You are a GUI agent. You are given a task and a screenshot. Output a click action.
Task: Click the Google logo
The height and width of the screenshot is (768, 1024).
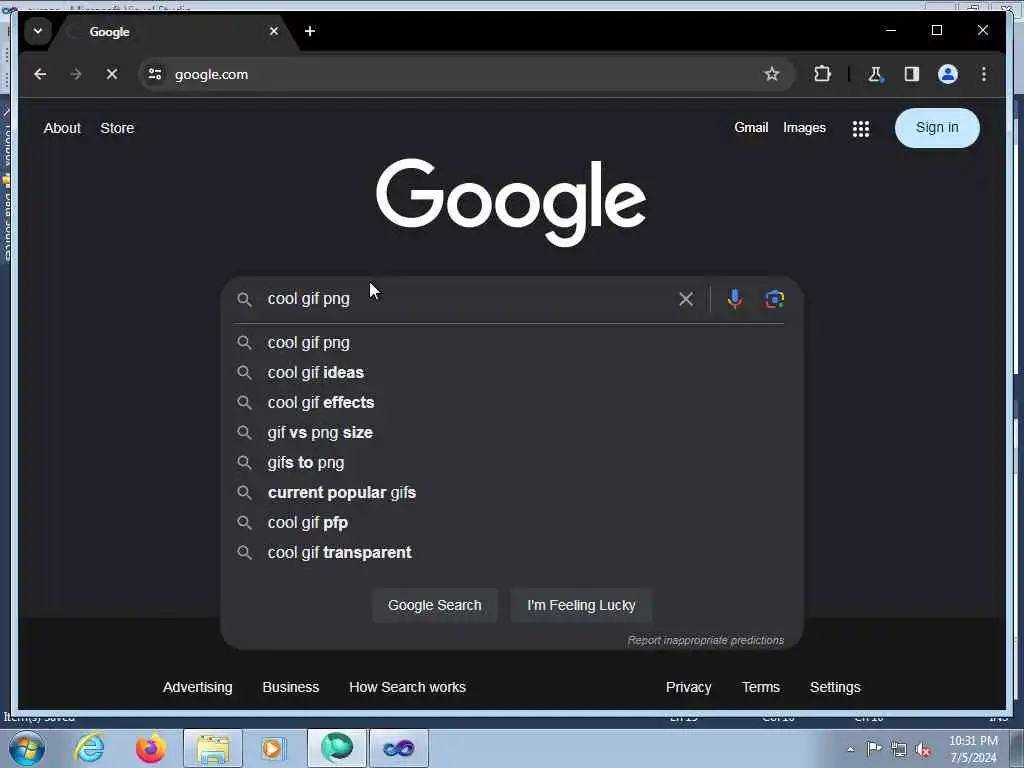511,202
